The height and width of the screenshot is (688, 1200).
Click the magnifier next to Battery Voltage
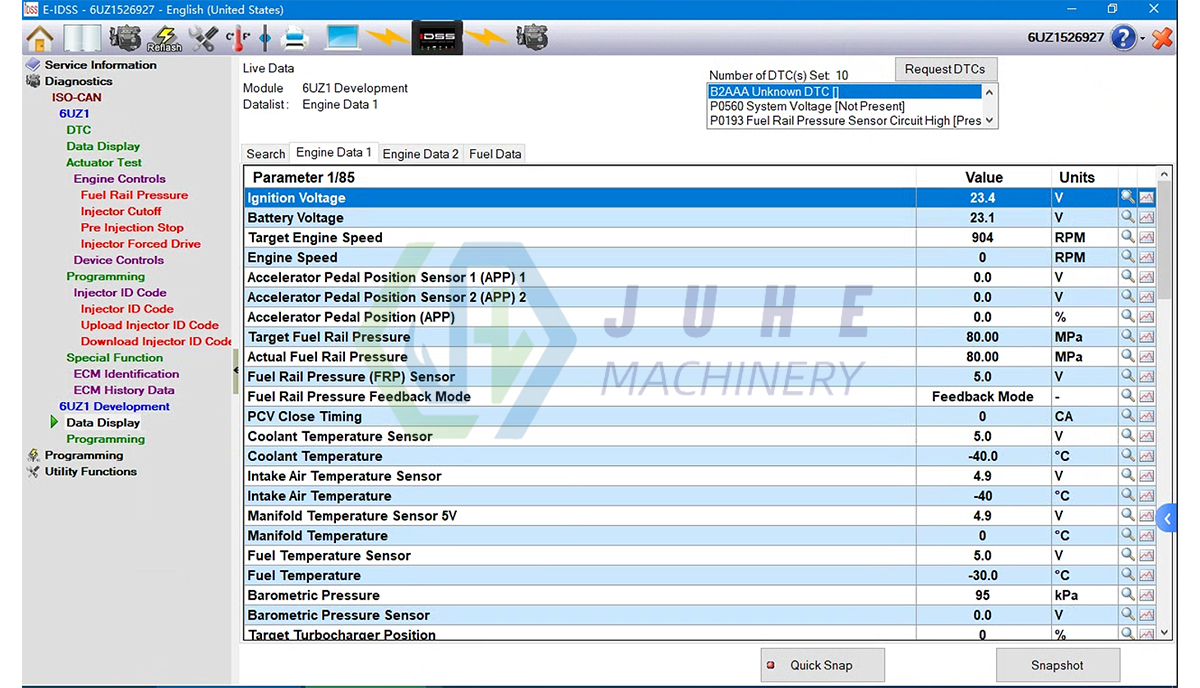1127,217
